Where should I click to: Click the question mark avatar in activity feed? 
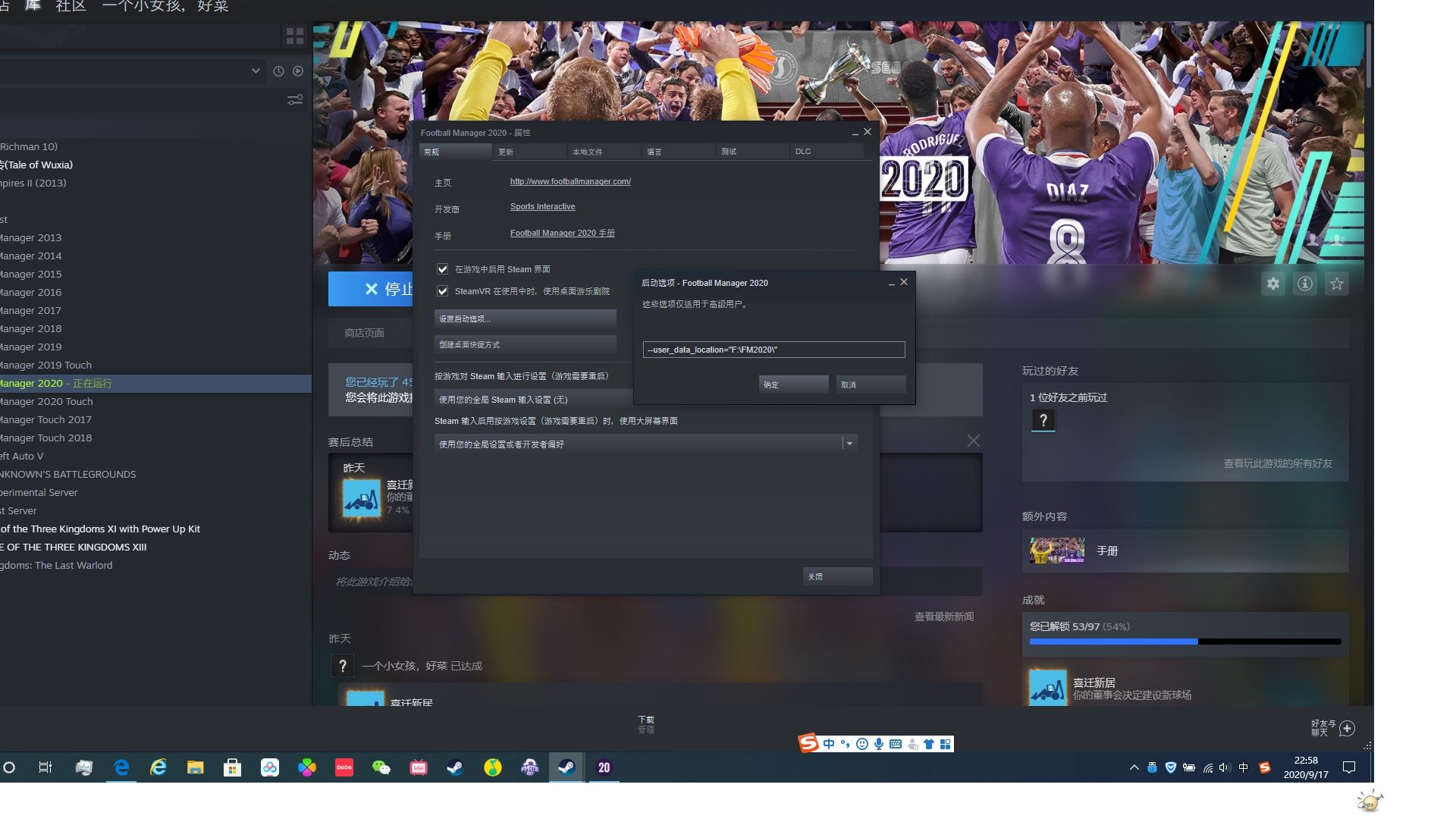(x=342, y=666)
